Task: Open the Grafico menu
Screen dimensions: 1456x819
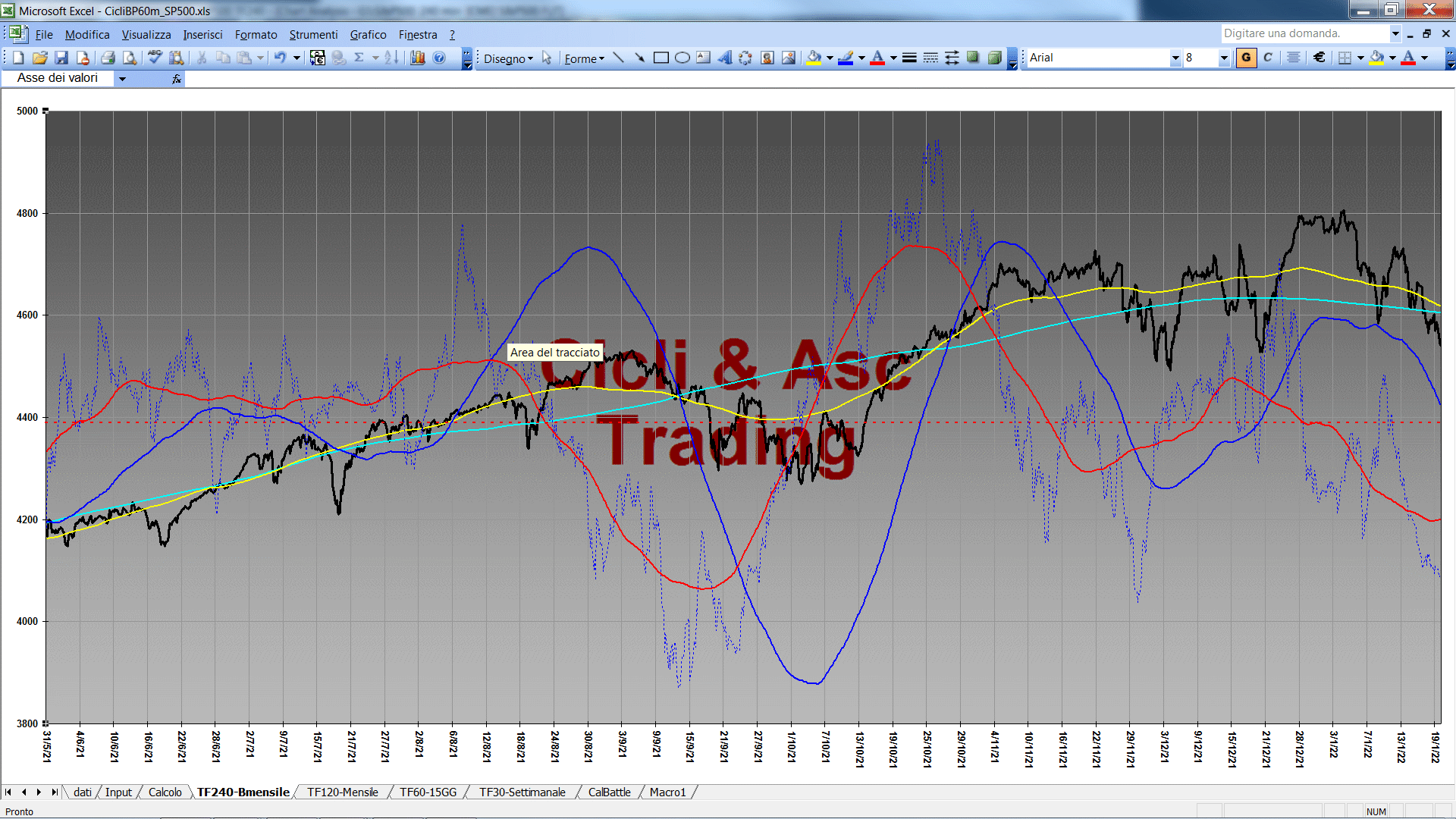Action: 368,35
